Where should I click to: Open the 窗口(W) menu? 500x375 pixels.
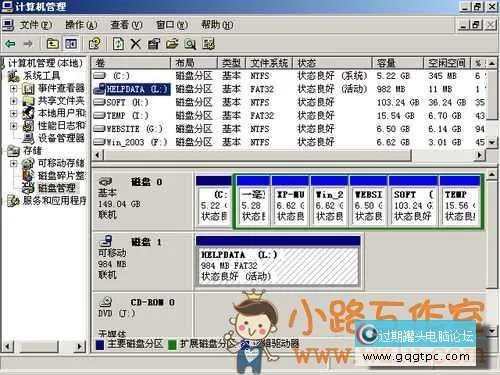172,25
